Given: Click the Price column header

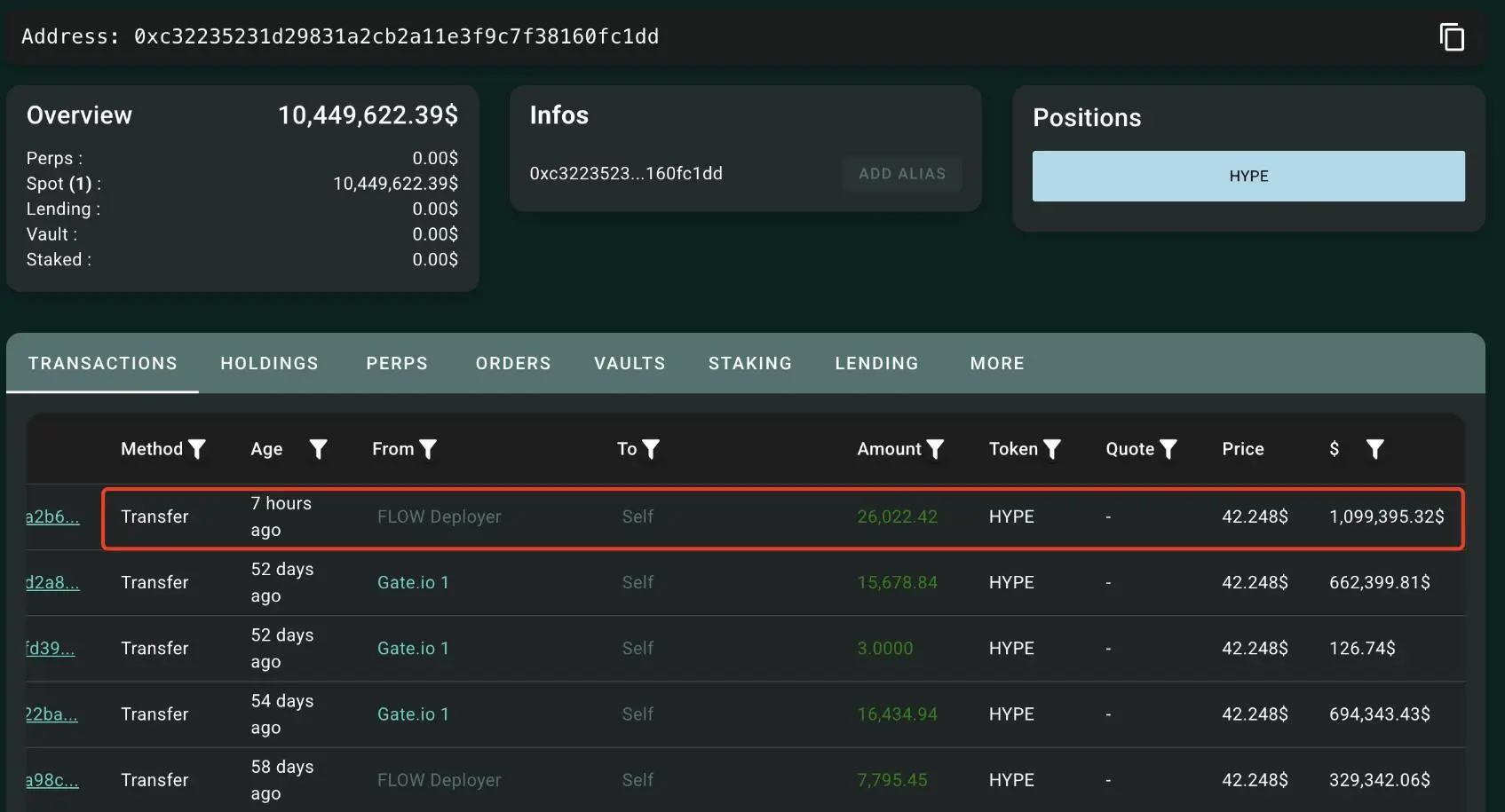Looking at the screenshot, I should click(1243, 449).
